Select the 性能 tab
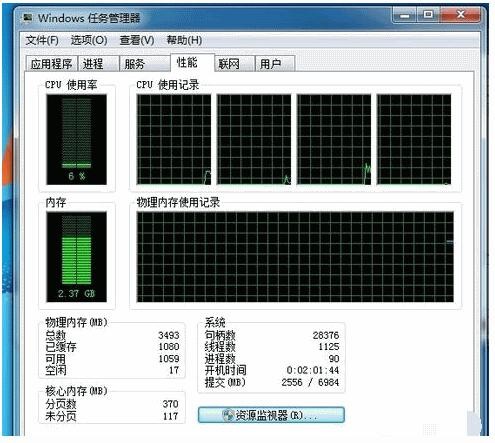The height and width of the screenshot is (443, 495). tap(192, 62)
